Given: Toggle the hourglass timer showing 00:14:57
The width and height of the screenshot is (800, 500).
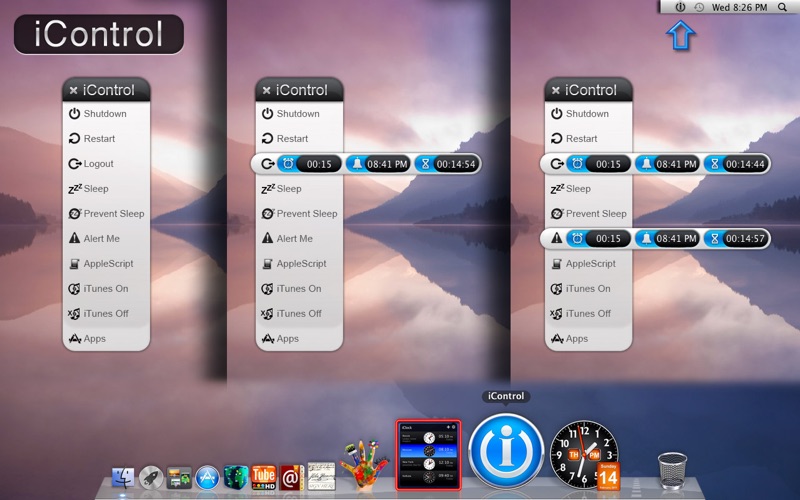Looking at the screenshot, I should point(736,238).
